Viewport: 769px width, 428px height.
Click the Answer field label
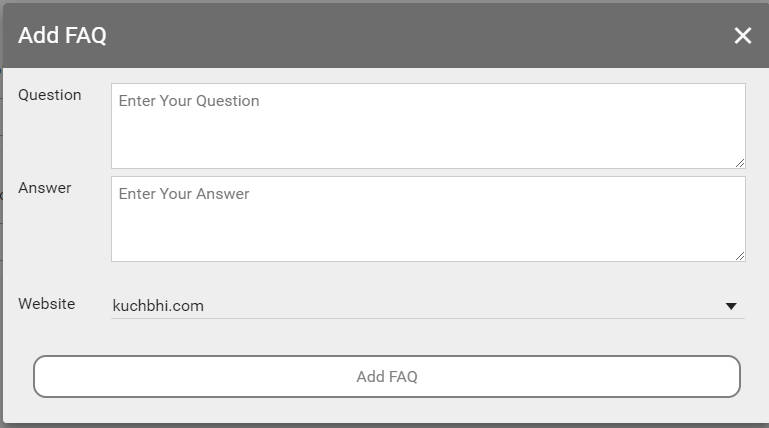tap(45, 187)
